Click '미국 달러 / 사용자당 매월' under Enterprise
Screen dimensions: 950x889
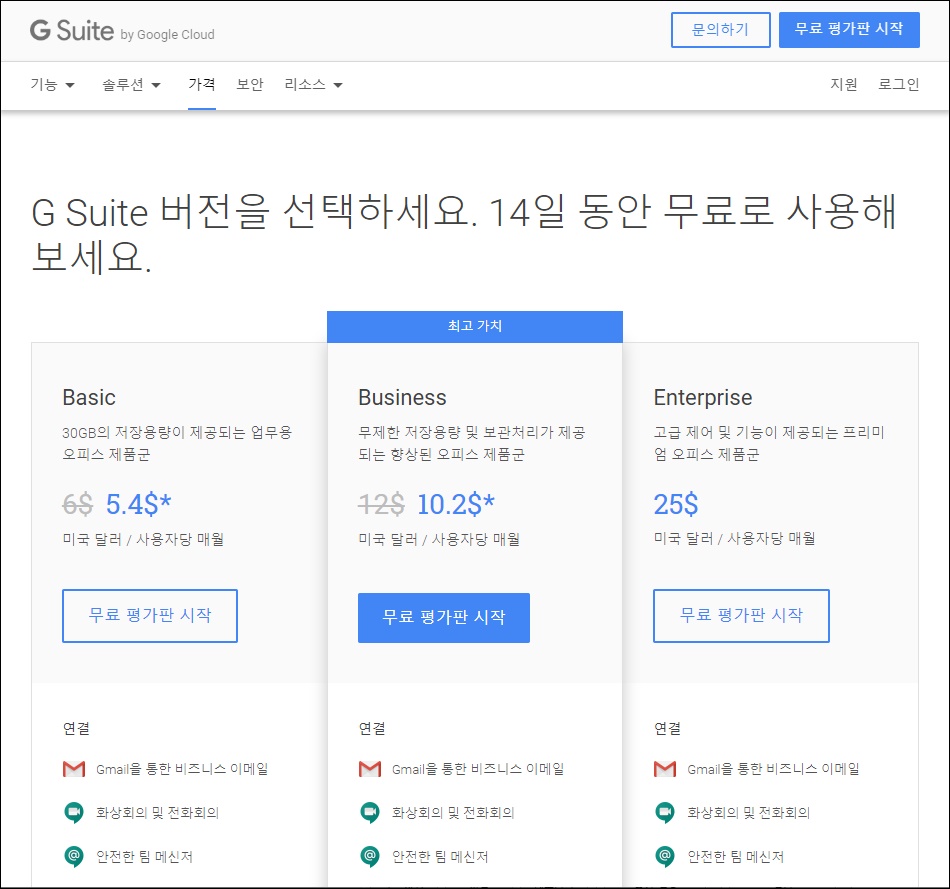point(734,539)
